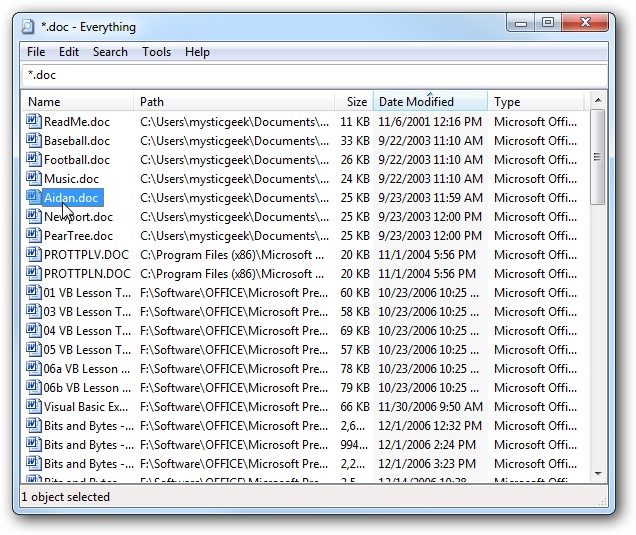The width and height of the screenshot is (636, 535).
Task: Click the Word icon next to ReadMe.doc
Action: [x=34, y=121]
